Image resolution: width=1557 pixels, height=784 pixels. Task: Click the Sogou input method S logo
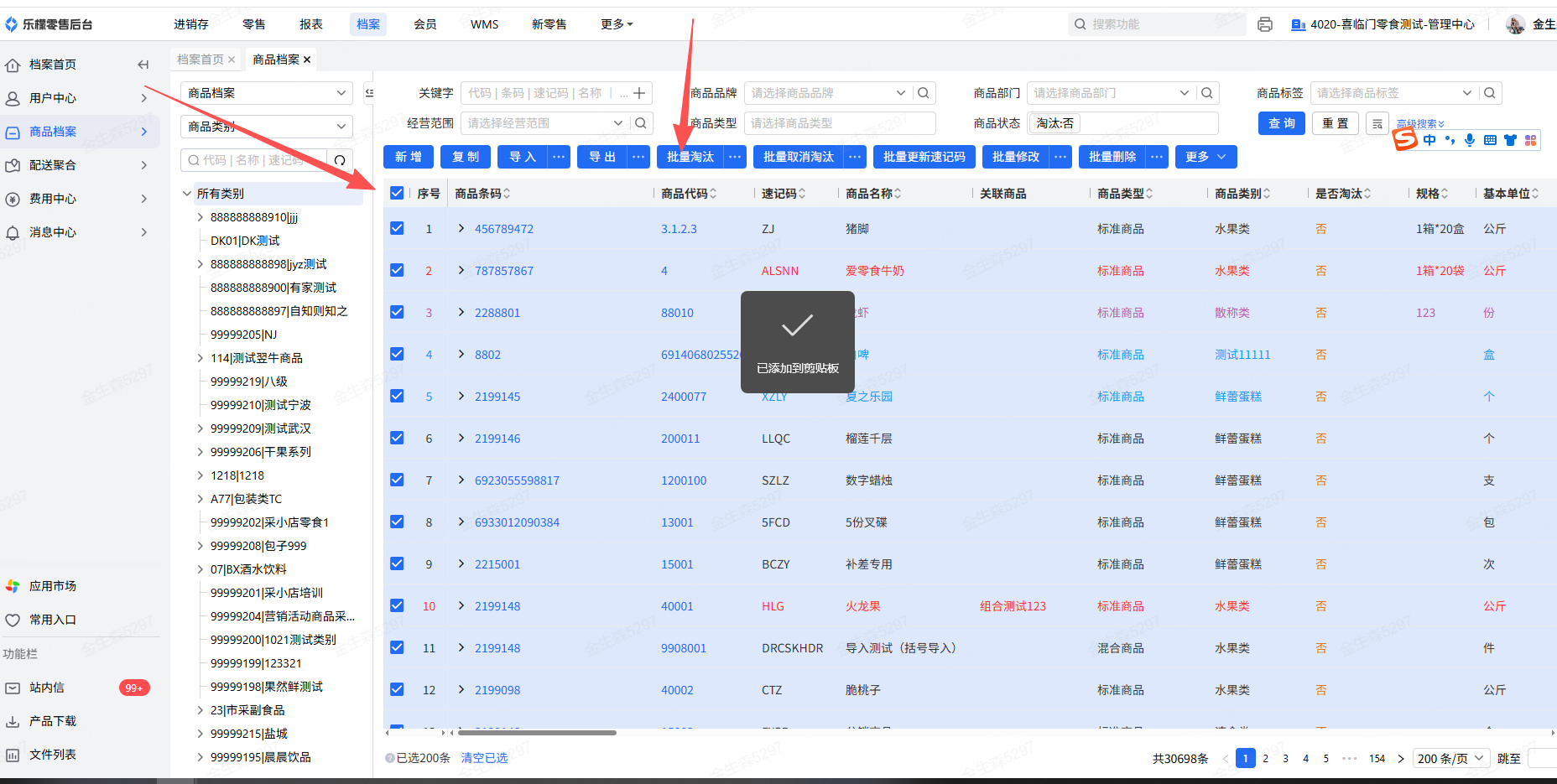1405,139
